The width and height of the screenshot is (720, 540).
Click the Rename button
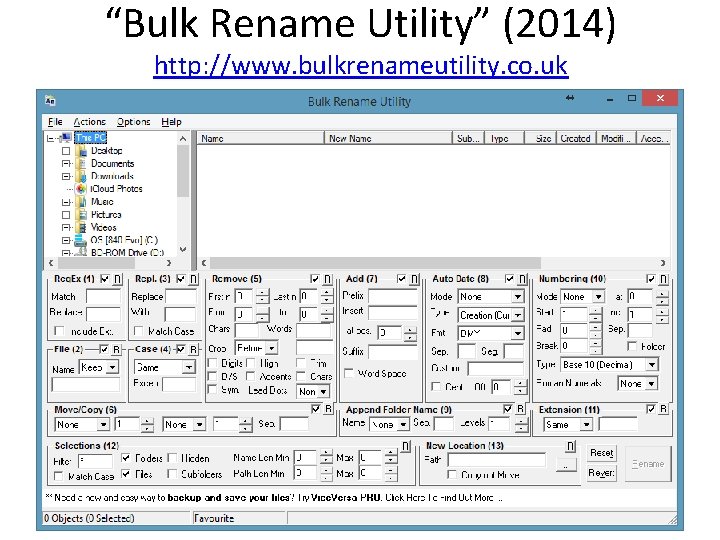pyautogui.click(x=648, y=463)
